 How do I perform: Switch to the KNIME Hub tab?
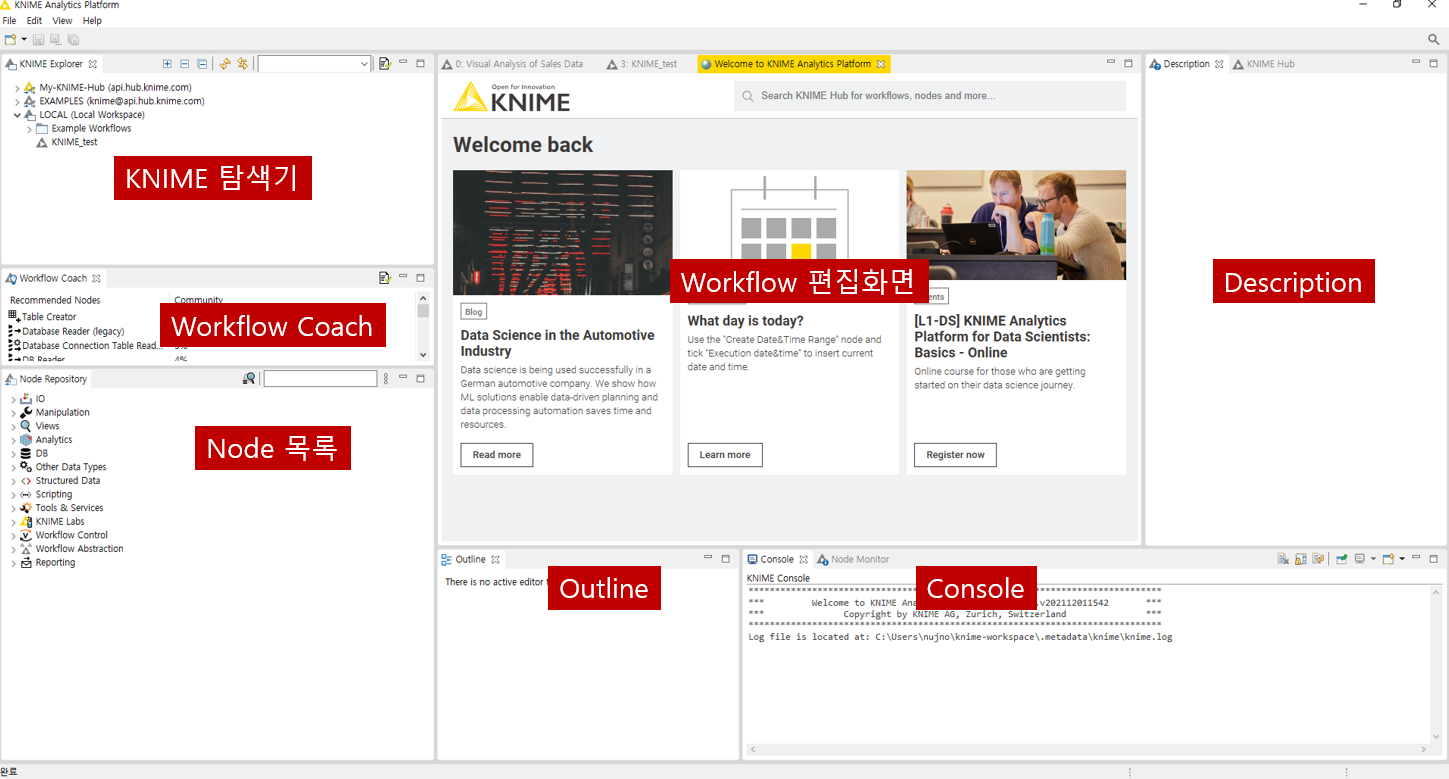click(1264, 64)
